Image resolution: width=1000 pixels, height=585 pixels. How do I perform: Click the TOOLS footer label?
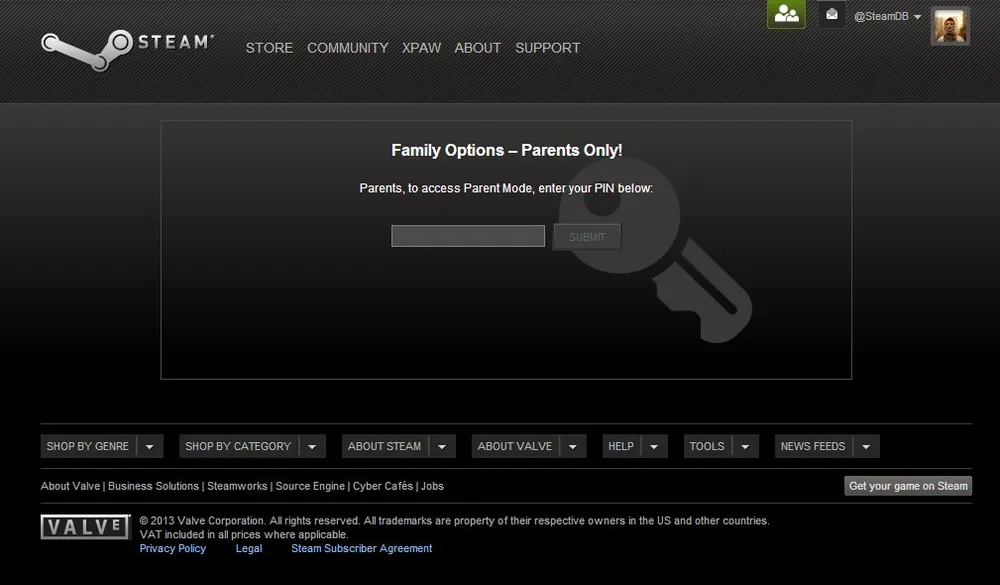click(707, 447)
